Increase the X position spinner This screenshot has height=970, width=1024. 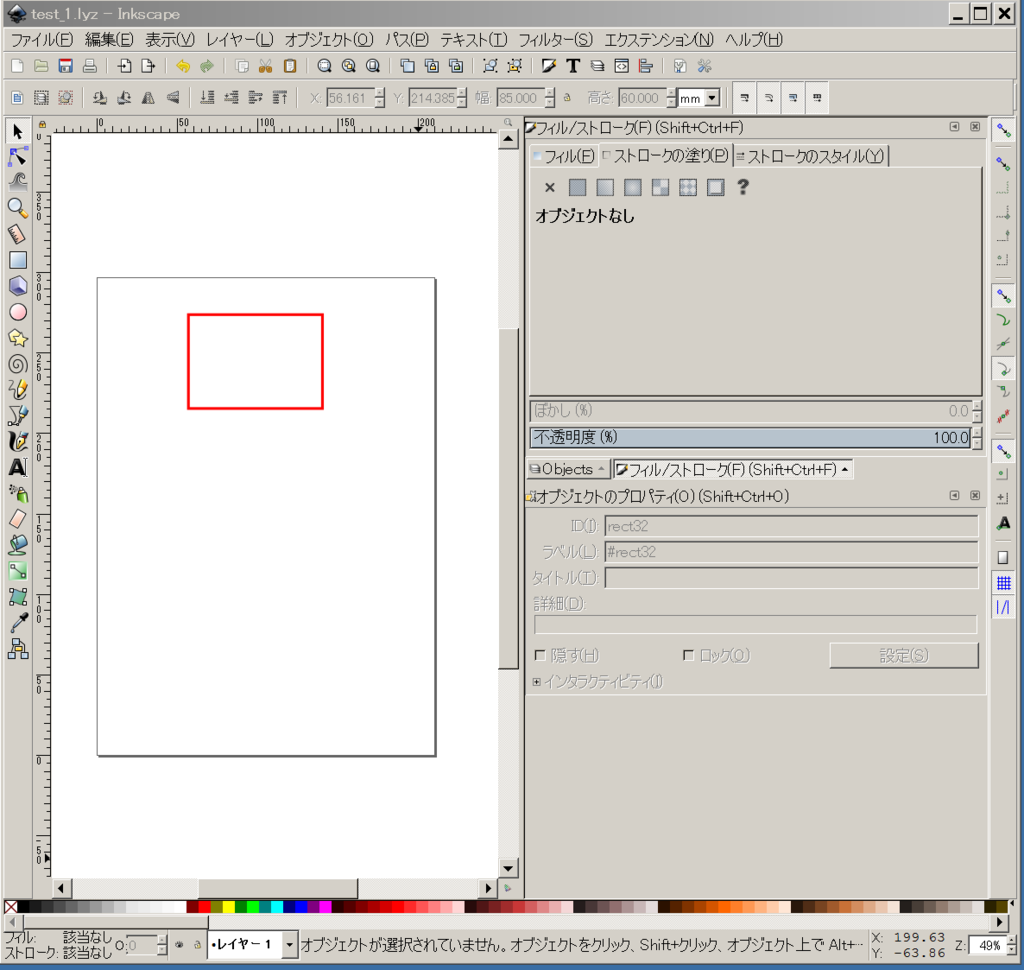tap(380, 93)
